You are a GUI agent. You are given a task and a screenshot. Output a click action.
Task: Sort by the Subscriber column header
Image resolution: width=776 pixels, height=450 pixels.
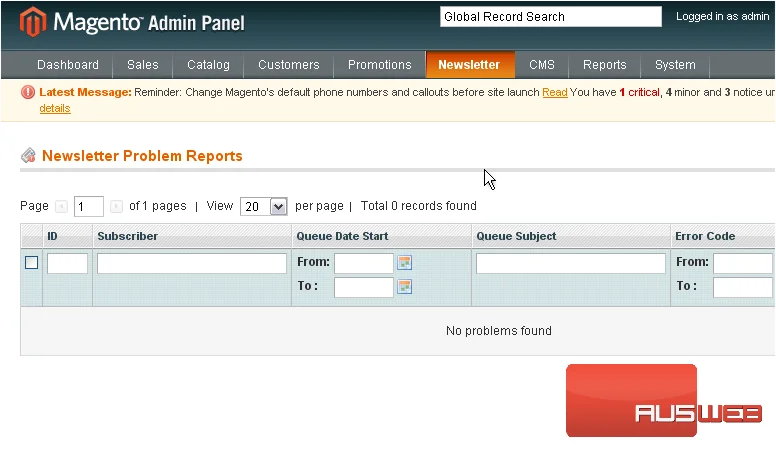coord(128,236)
